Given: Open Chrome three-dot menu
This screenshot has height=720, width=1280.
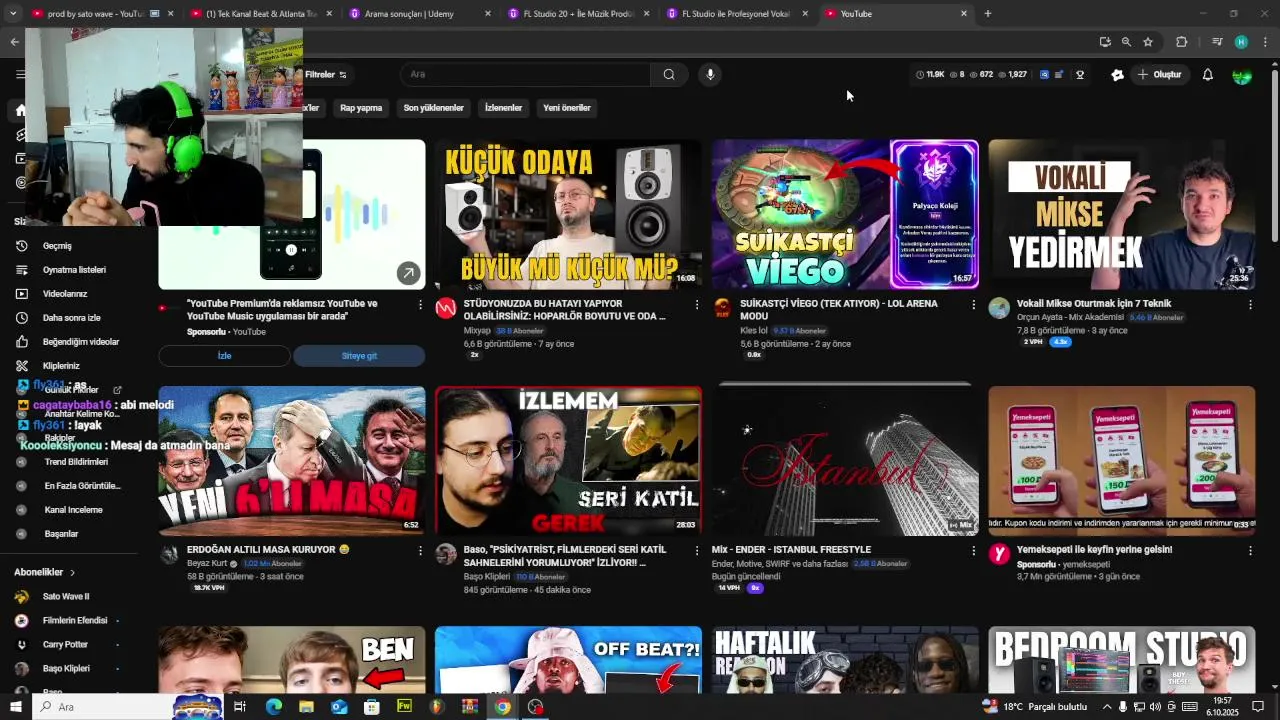Looking at the screenshot, I should (1265, 42).
